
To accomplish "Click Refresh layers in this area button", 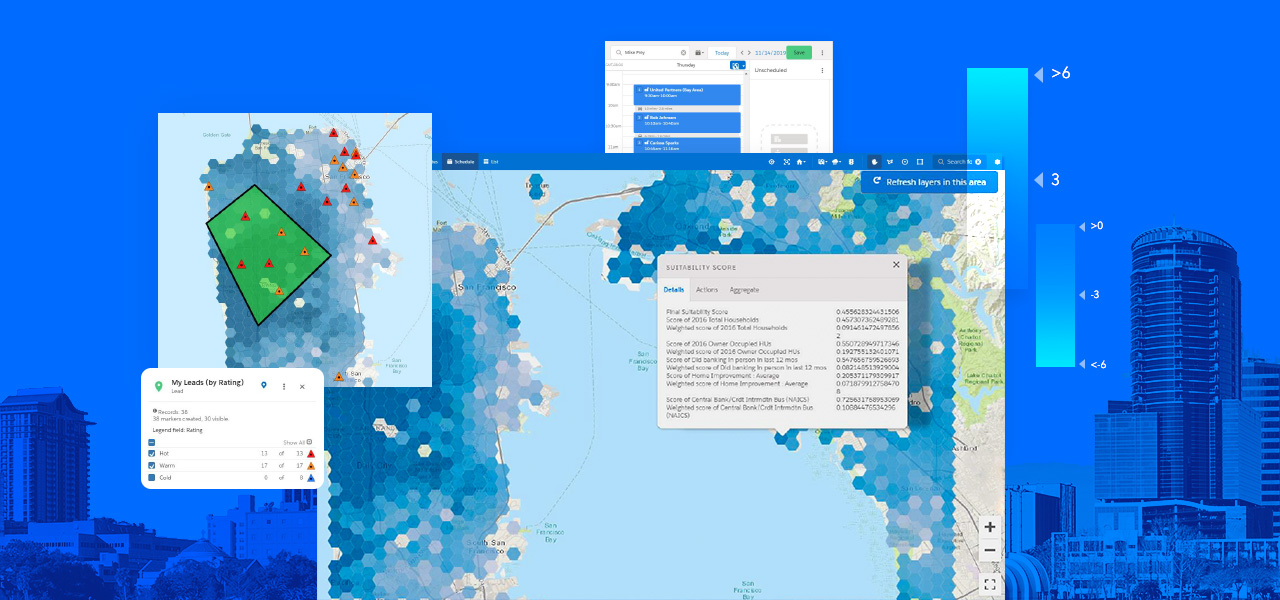I will pos(929,182).
